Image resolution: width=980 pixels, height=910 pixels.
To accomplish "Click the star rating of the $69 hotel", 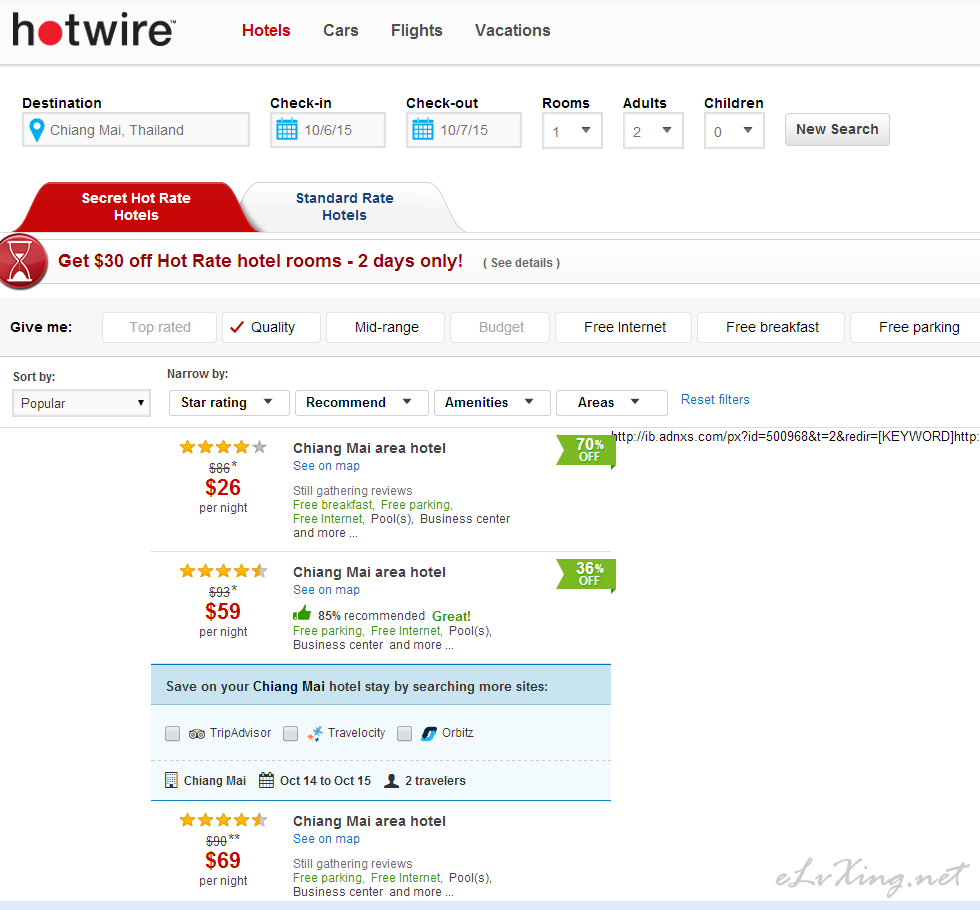I will 223,820.
